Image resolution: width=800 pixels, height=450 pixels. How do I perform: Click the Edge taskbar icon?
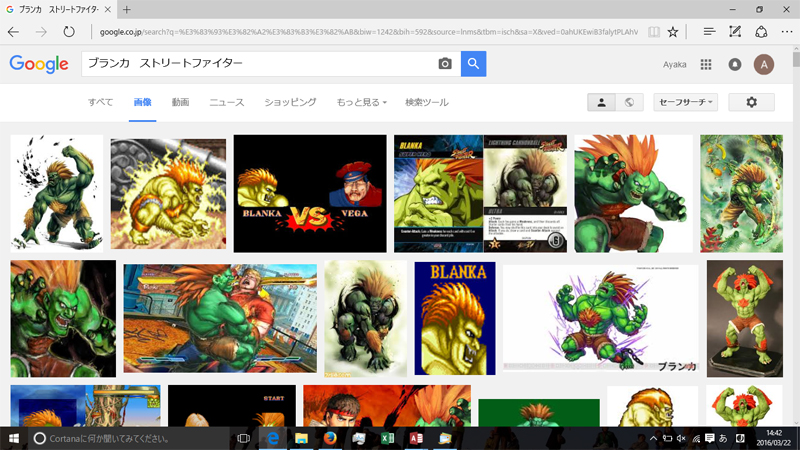tap(273, 438)
